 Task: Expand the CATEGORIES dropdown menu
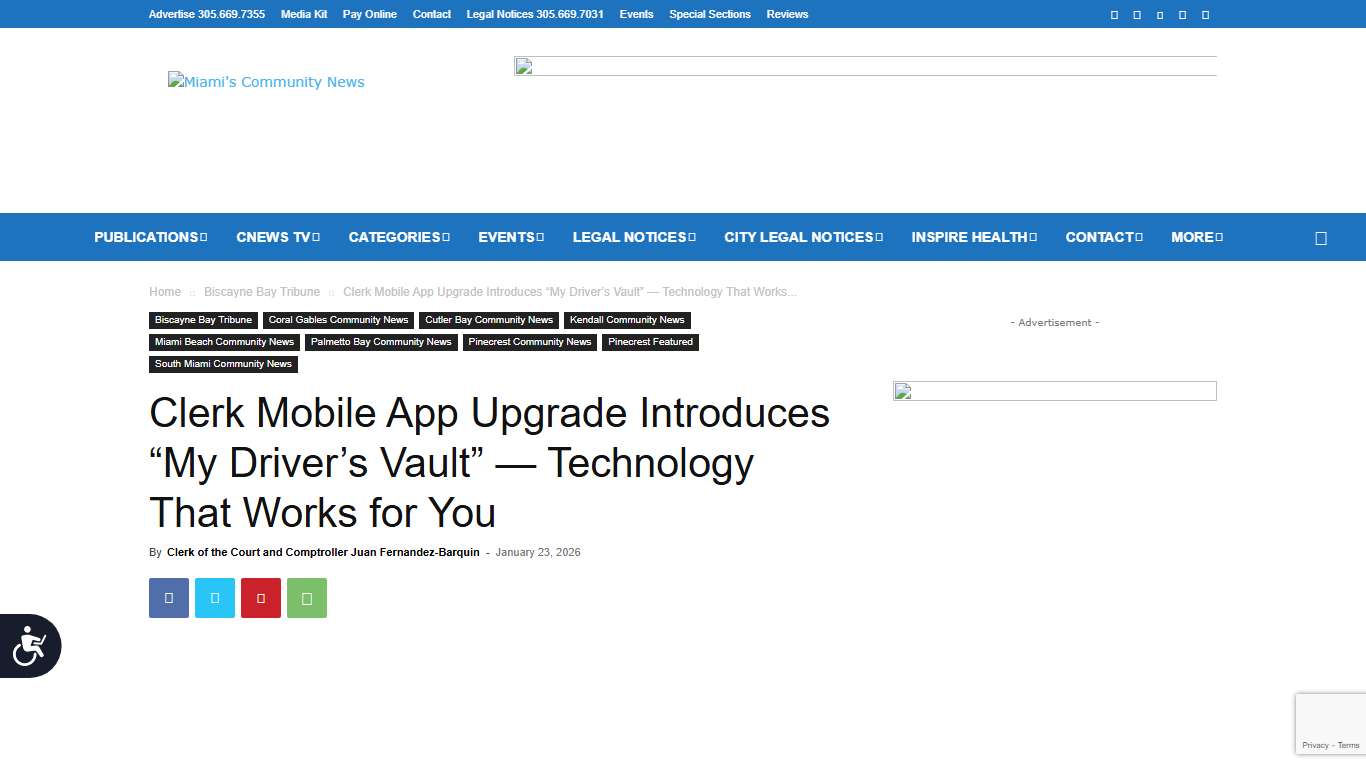398,237
